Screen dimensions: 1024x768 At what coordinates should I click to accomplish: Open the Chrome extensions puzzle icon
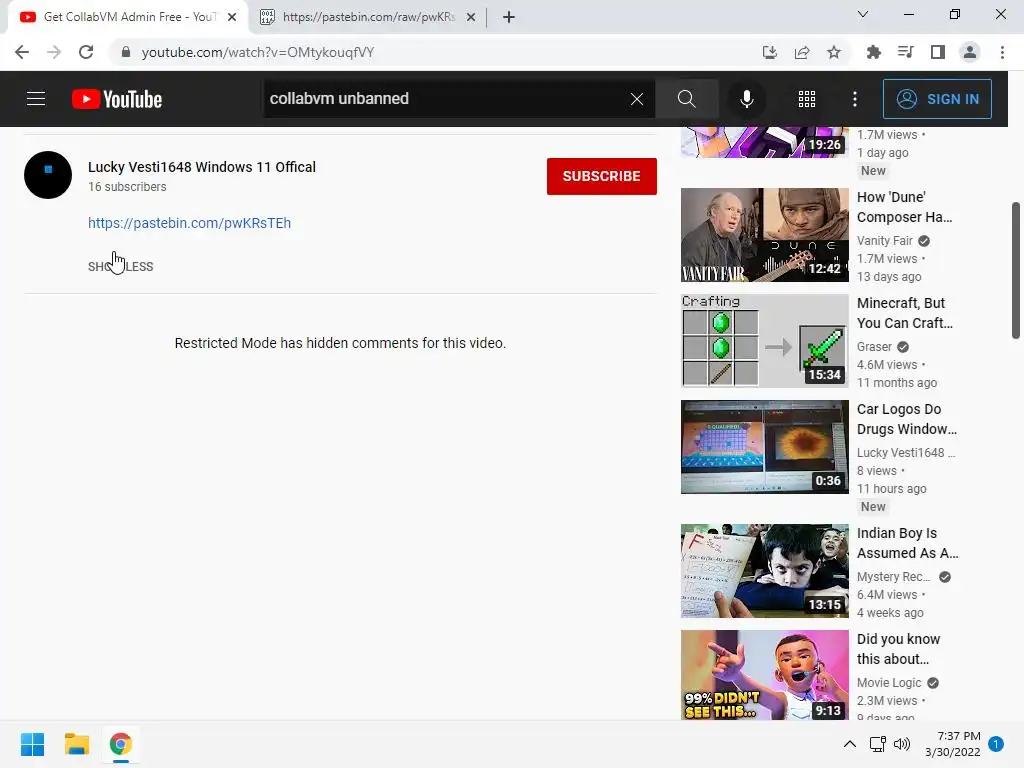point(873,52)
